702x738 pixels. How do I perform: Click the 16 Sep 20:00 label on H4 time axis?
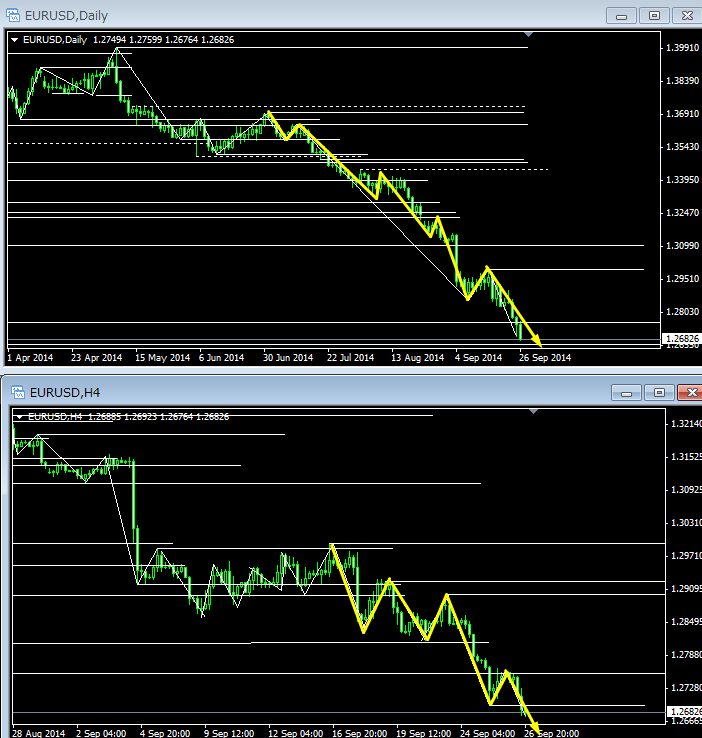tap(363, 733)
